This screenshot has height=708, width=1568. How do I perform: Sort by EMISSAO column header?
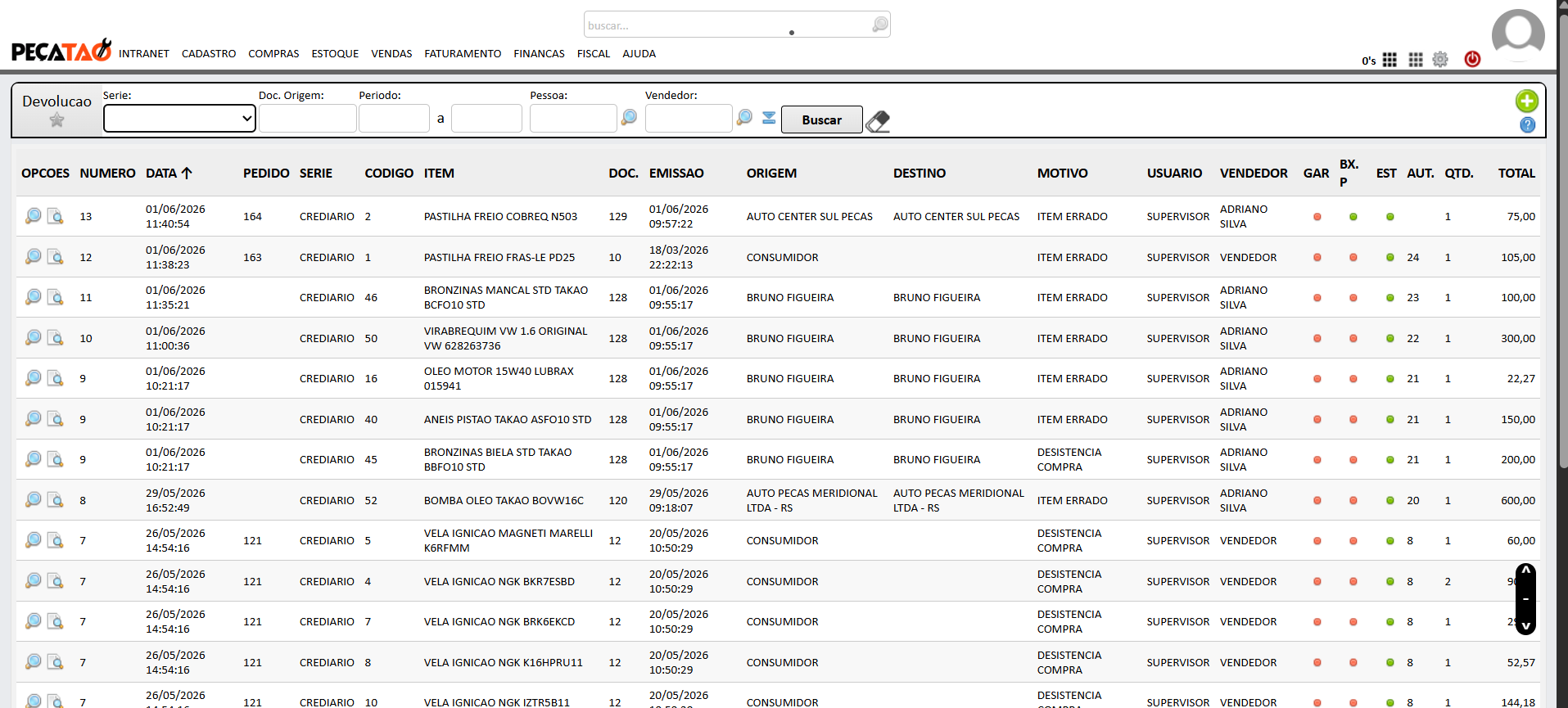click(676, 174)
